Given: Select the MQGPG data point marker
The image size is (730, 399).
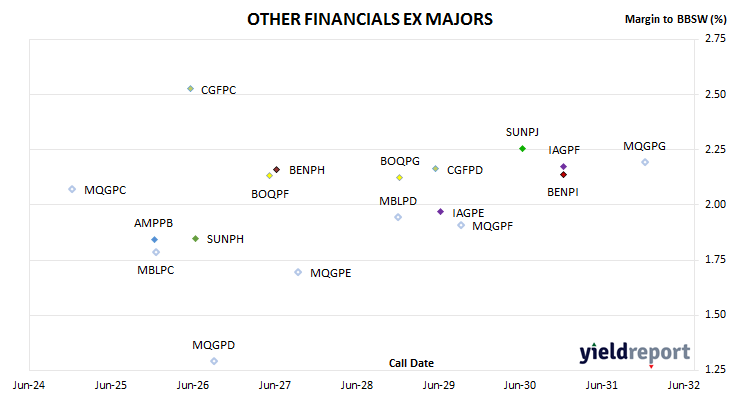Looking at the screenshot, I should 645,162.
